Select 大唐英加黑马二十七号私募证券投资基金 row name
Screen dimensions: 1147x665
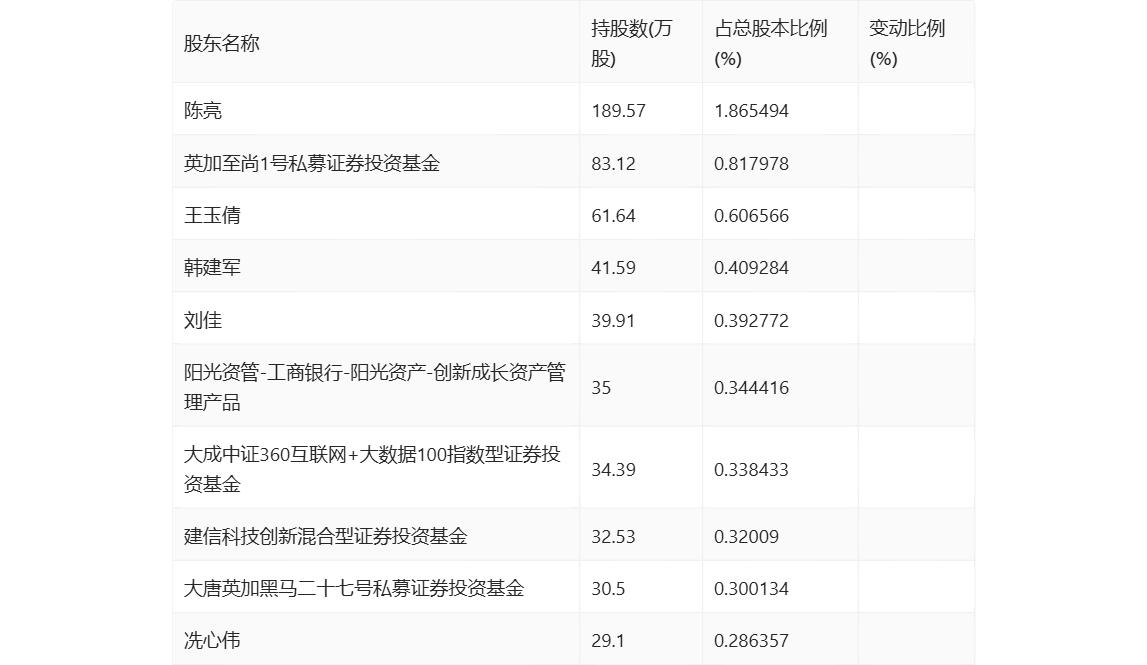pyautogui.click(x=354, y=588)
